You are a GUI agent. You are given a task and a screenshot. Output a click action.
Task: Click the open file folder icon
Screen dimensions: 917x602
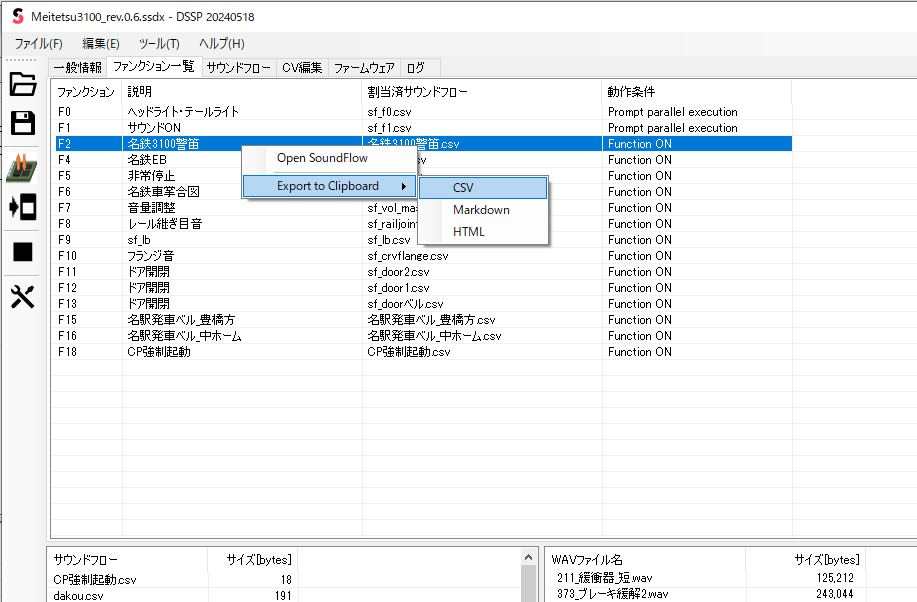[x=22, y=85]
